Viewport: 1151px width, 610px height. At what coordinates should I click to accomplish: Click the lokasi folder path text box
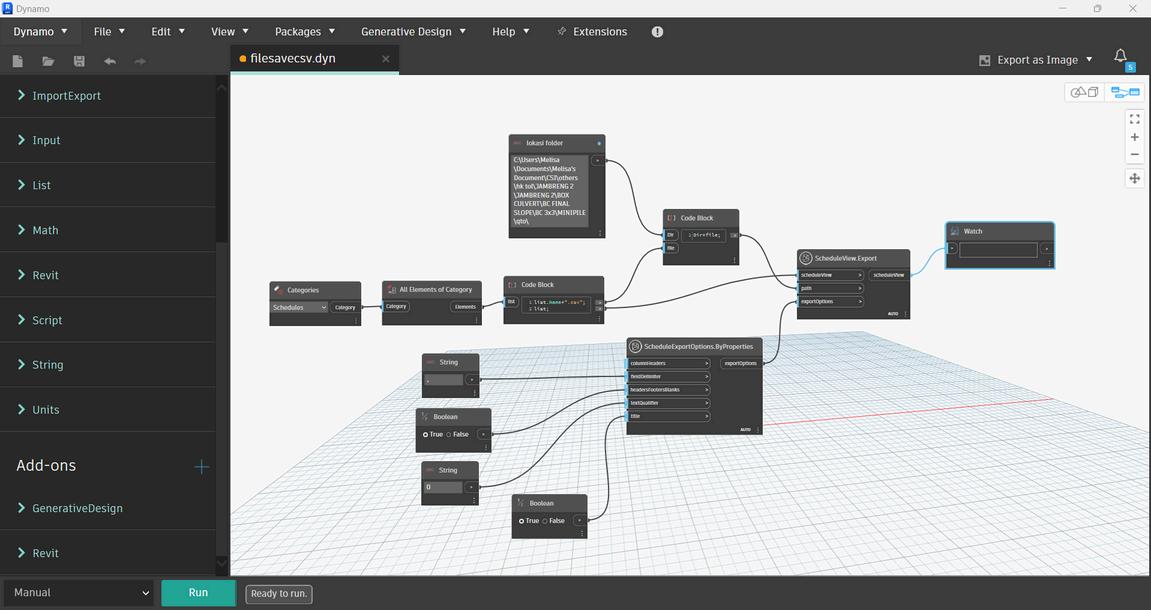[x=550, y=190]
